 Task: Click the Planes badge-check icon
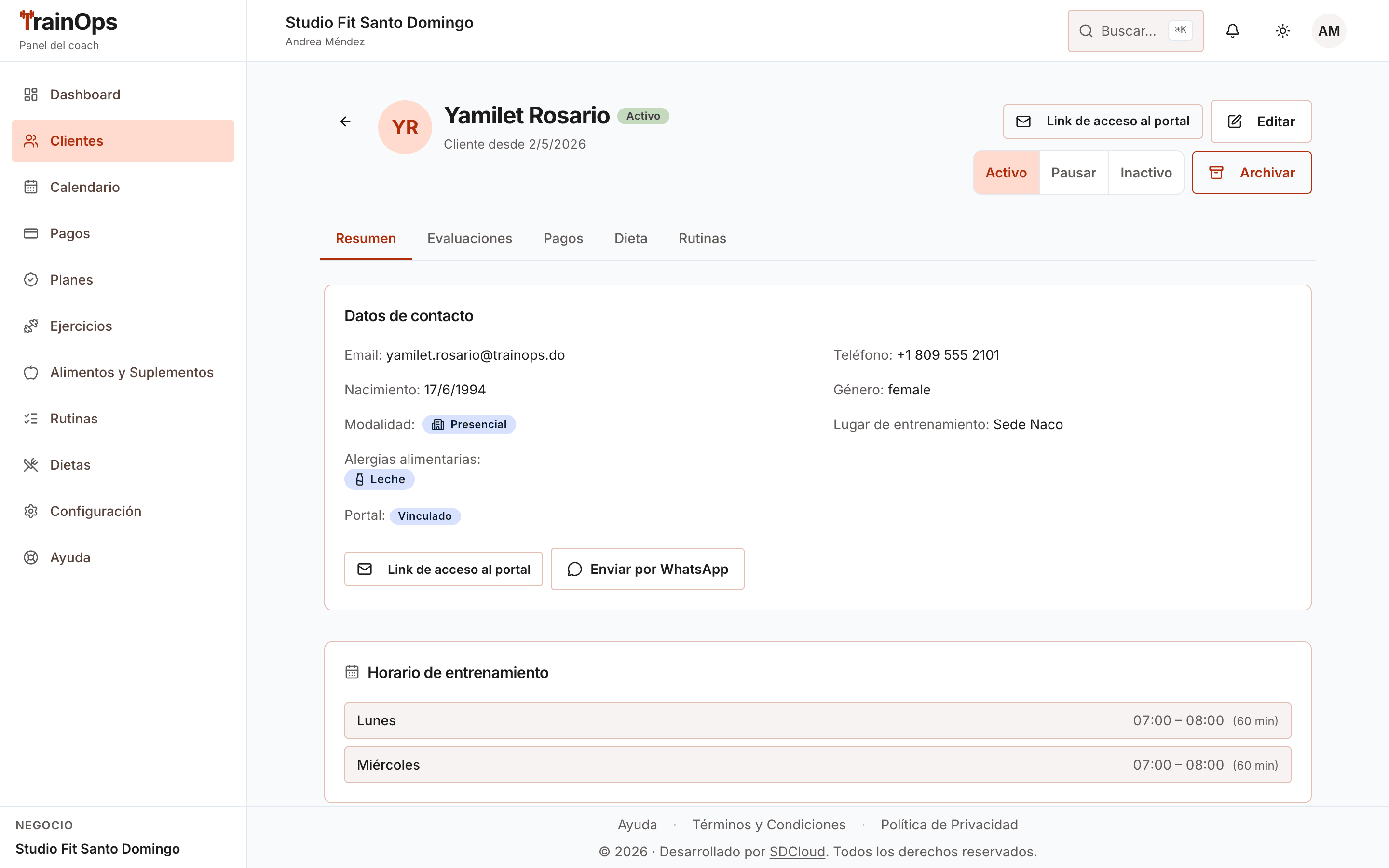click(x=31, y=280)
